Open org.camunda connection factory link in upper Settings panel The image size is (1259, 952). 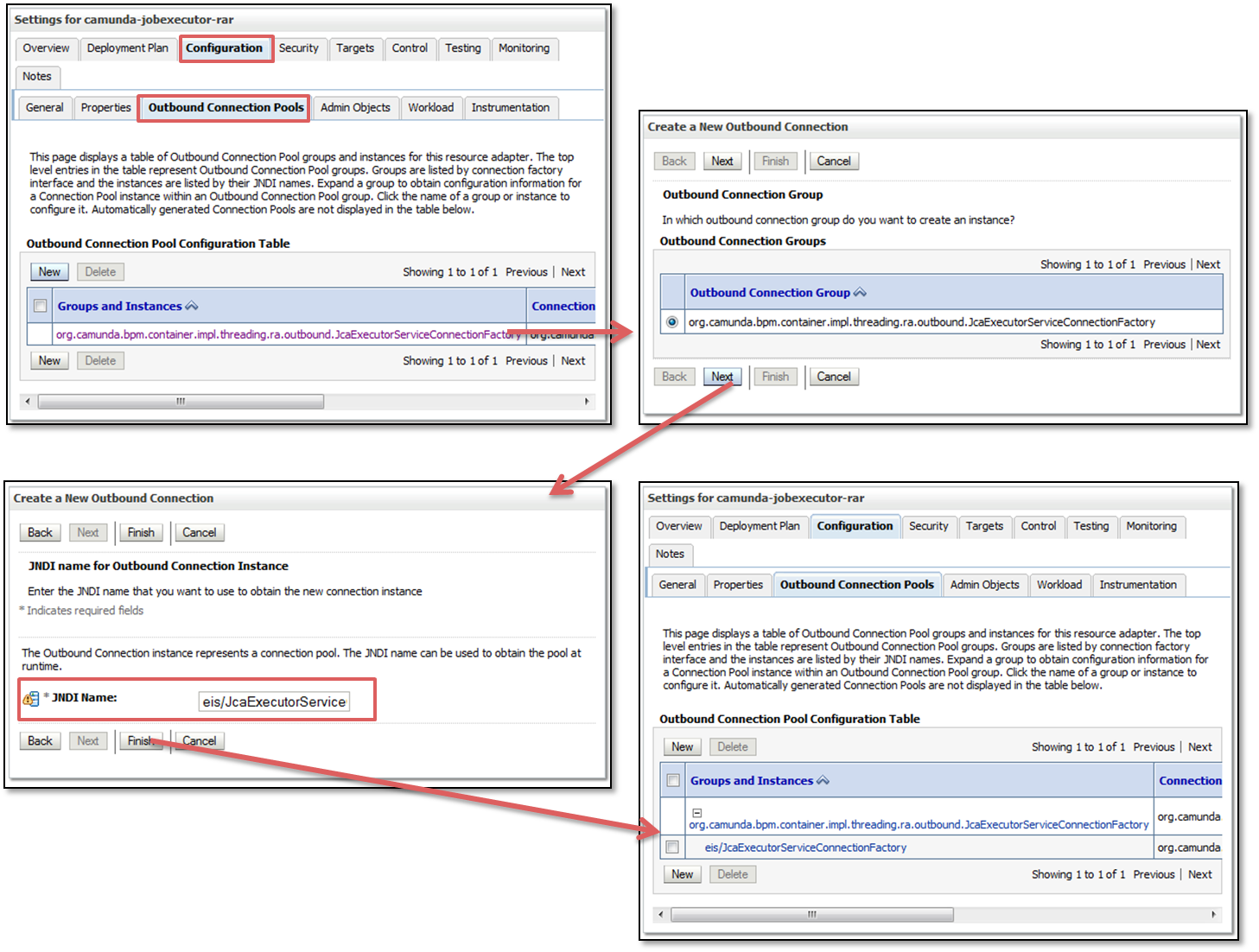click(289, 334)
